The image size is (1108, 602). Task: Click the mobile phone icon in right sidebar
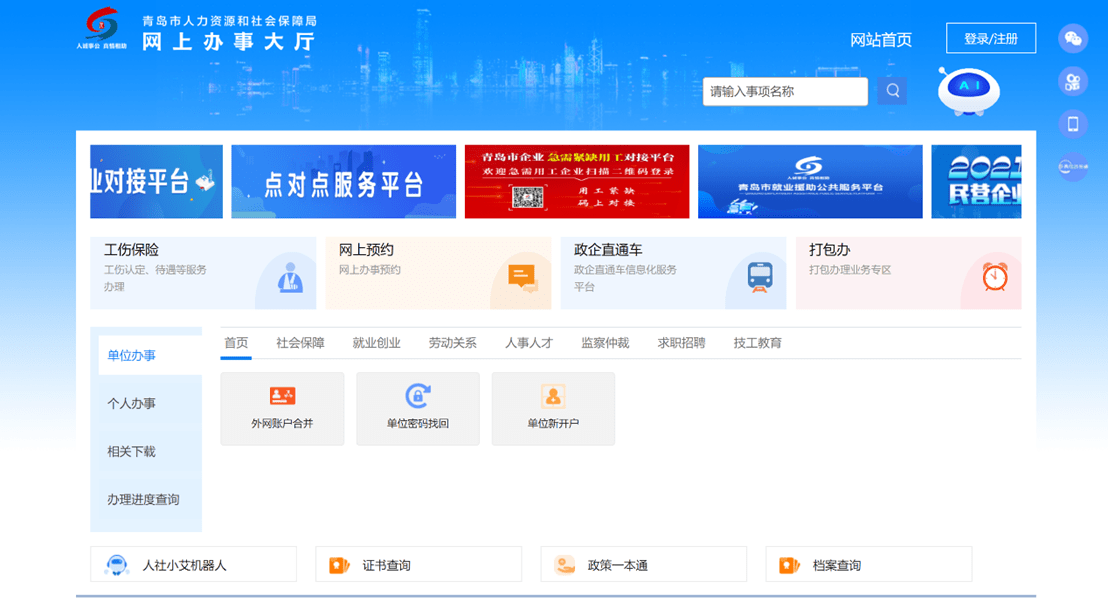(1074, 123)
